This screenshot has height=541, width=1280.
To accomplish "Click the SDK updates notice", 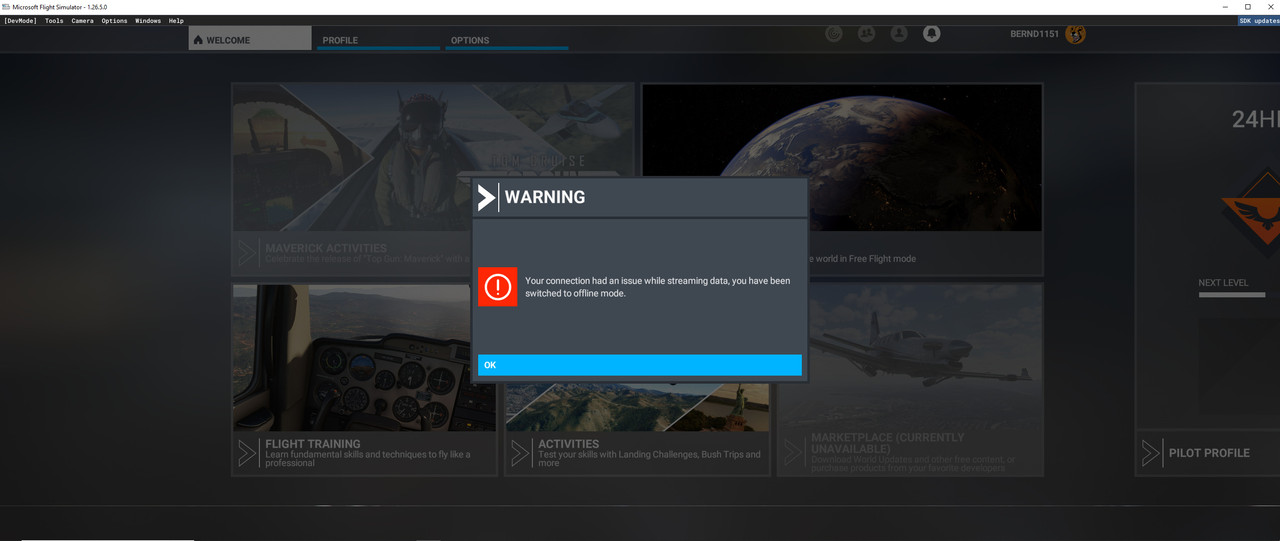I will pyautogui.click(x=1258, y=21).
